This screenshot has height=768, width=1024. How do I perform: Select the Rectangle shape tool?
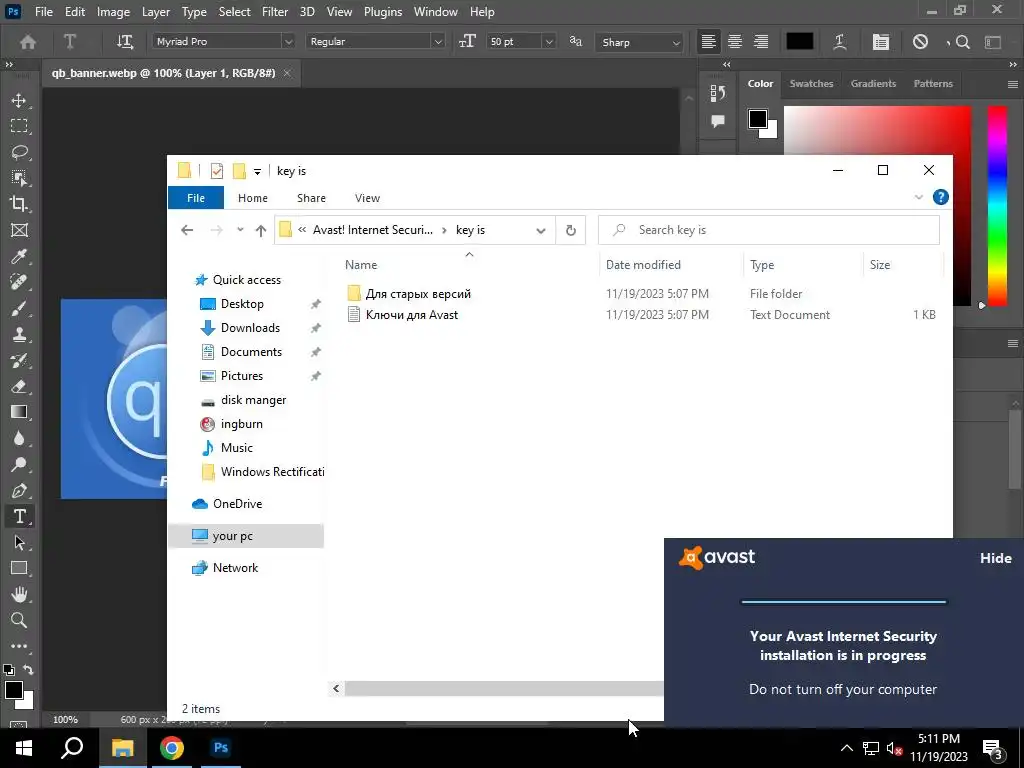19,568
